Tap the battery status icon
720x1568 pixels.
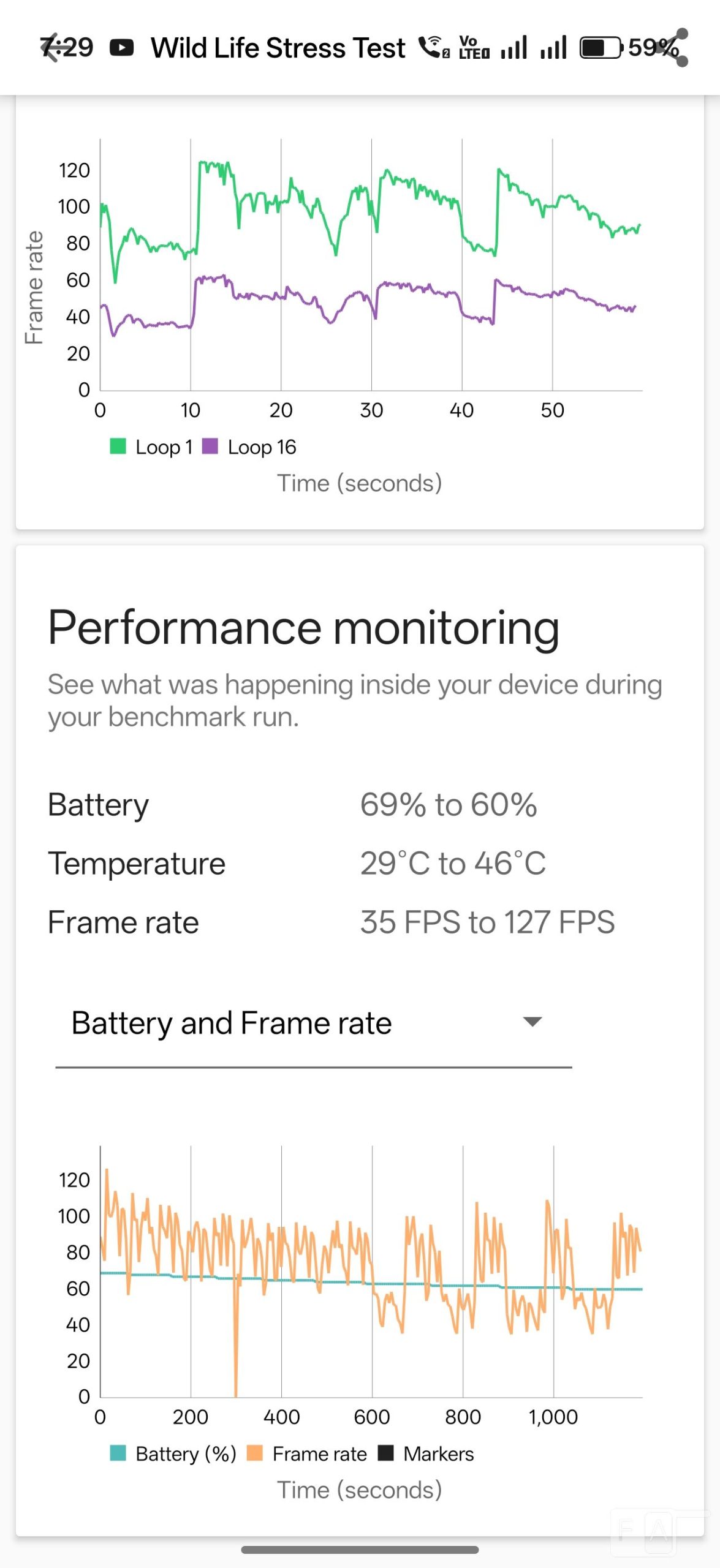tap(601, 48)
